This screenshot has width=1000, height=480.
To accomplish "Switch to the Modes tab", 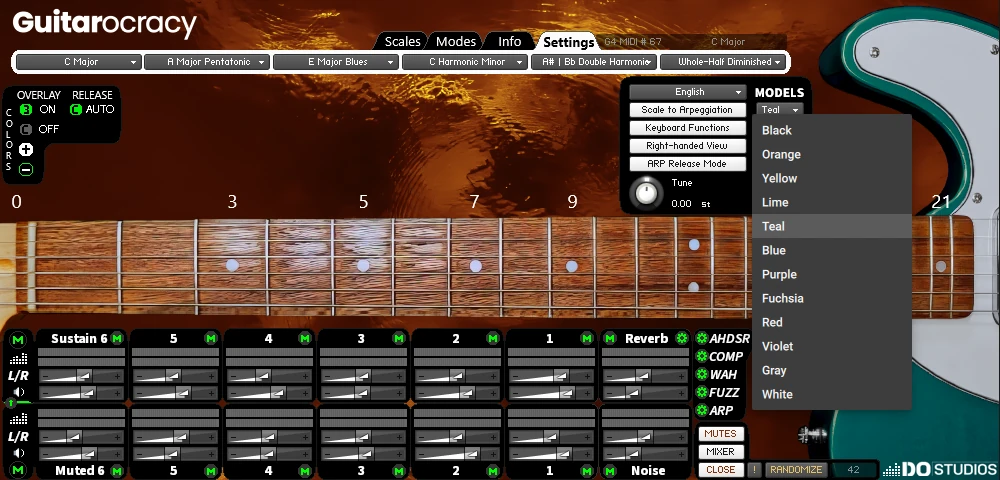I will [456, 41].
